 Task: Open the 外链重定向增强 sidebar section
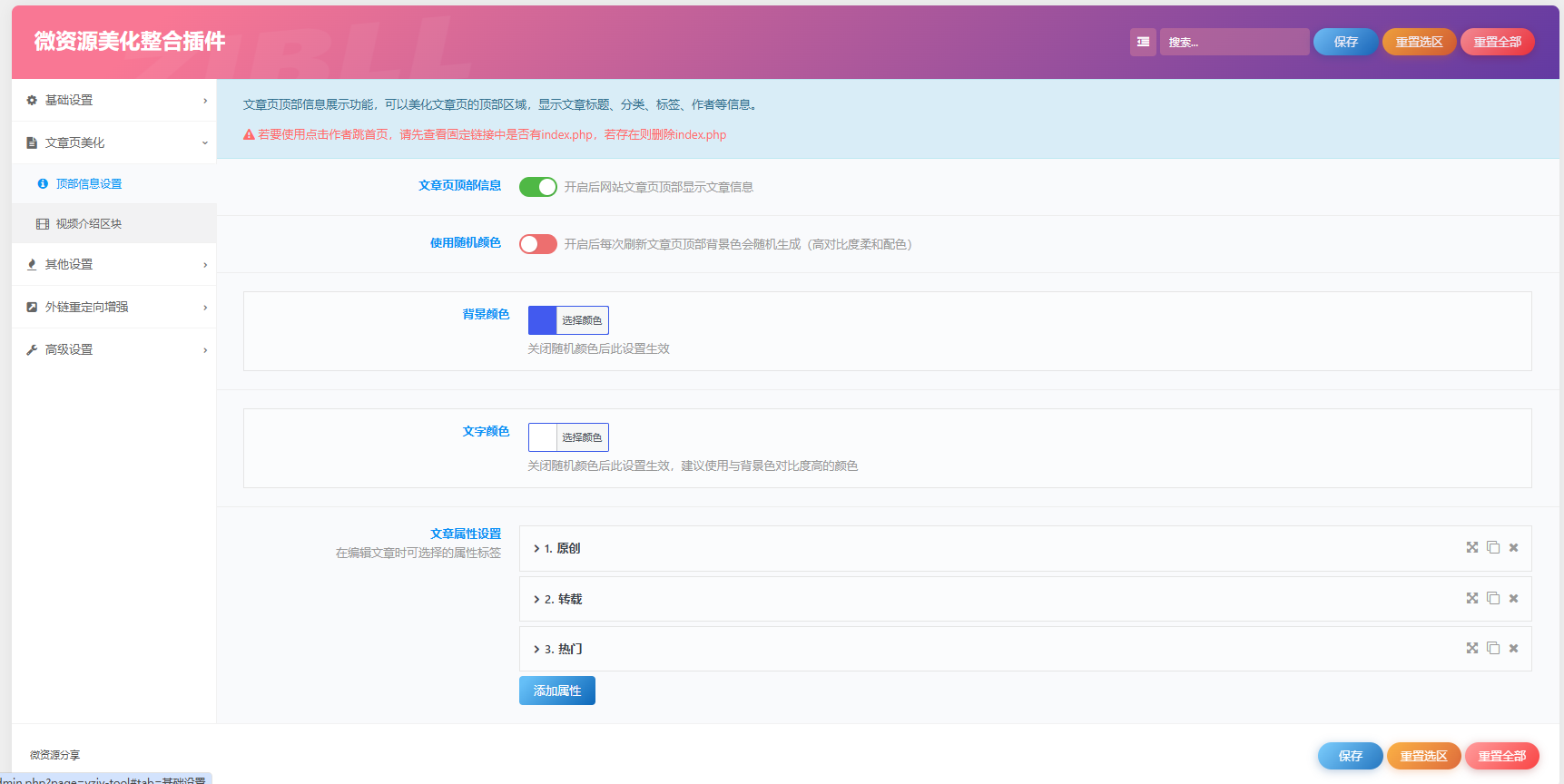pyautogui.click(x=114, y=307)
